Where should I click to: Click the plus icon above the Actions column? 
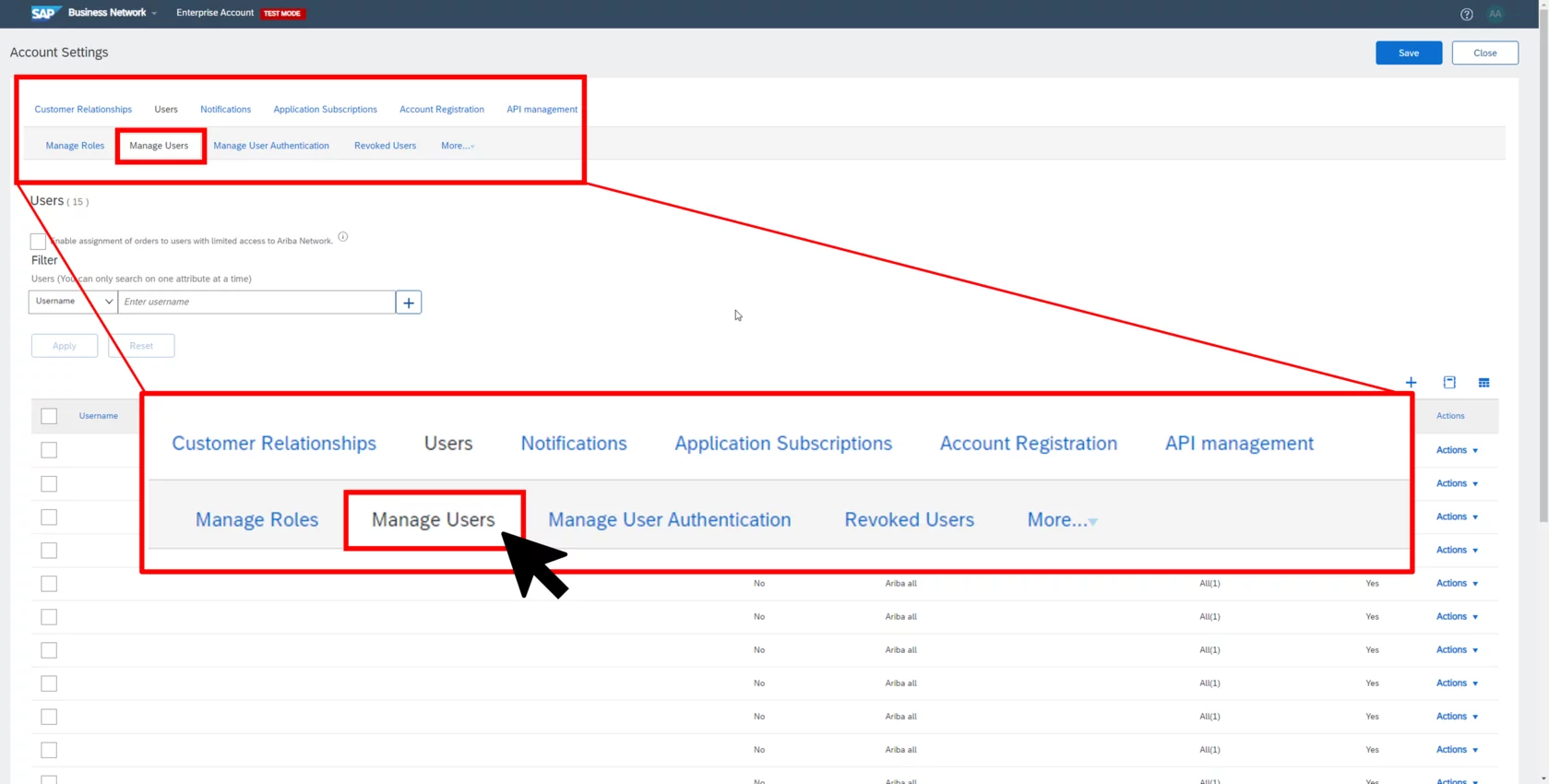click(1411, 382)
